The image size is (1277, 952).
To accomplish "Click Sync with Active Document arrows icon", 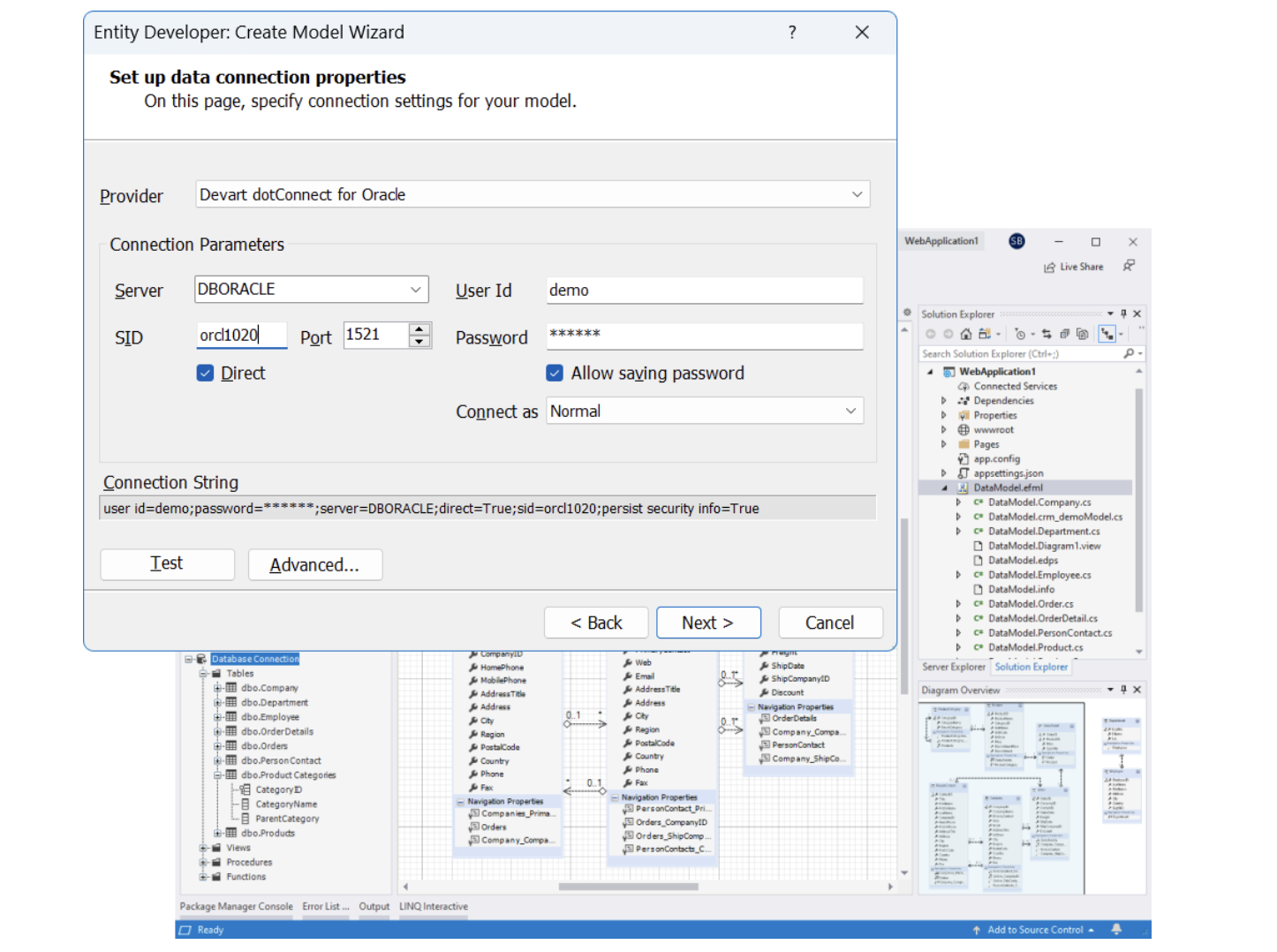I will [x=1047, y=334].
